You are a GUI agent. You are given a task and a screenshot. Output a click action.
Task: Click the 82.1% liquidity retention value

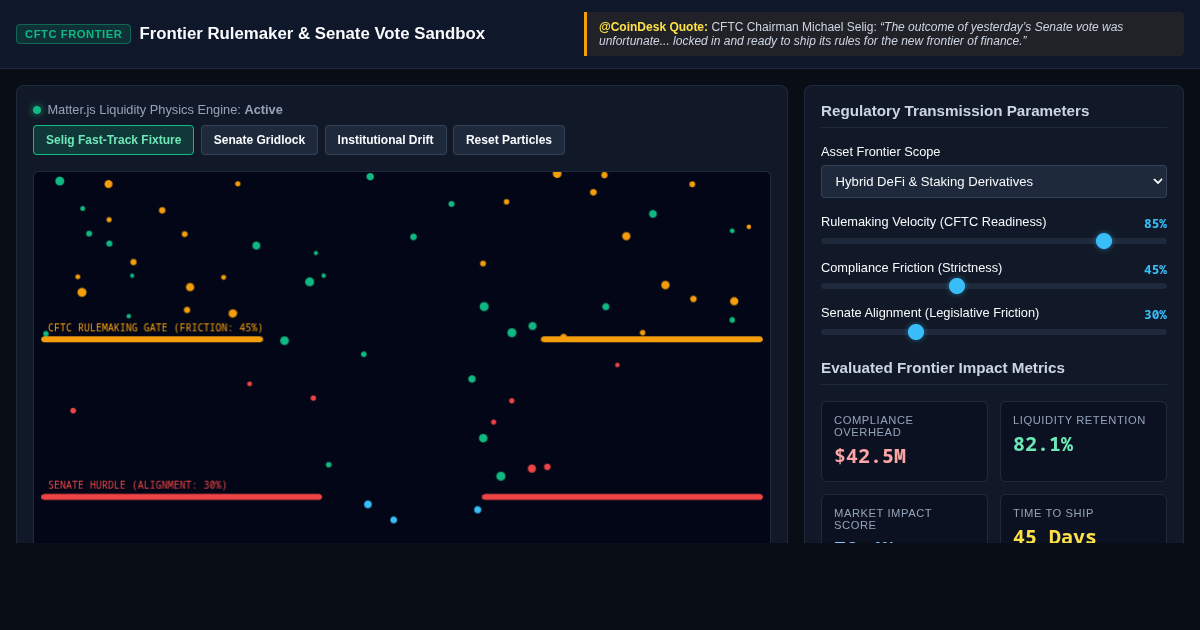[x=1043, y=444]
